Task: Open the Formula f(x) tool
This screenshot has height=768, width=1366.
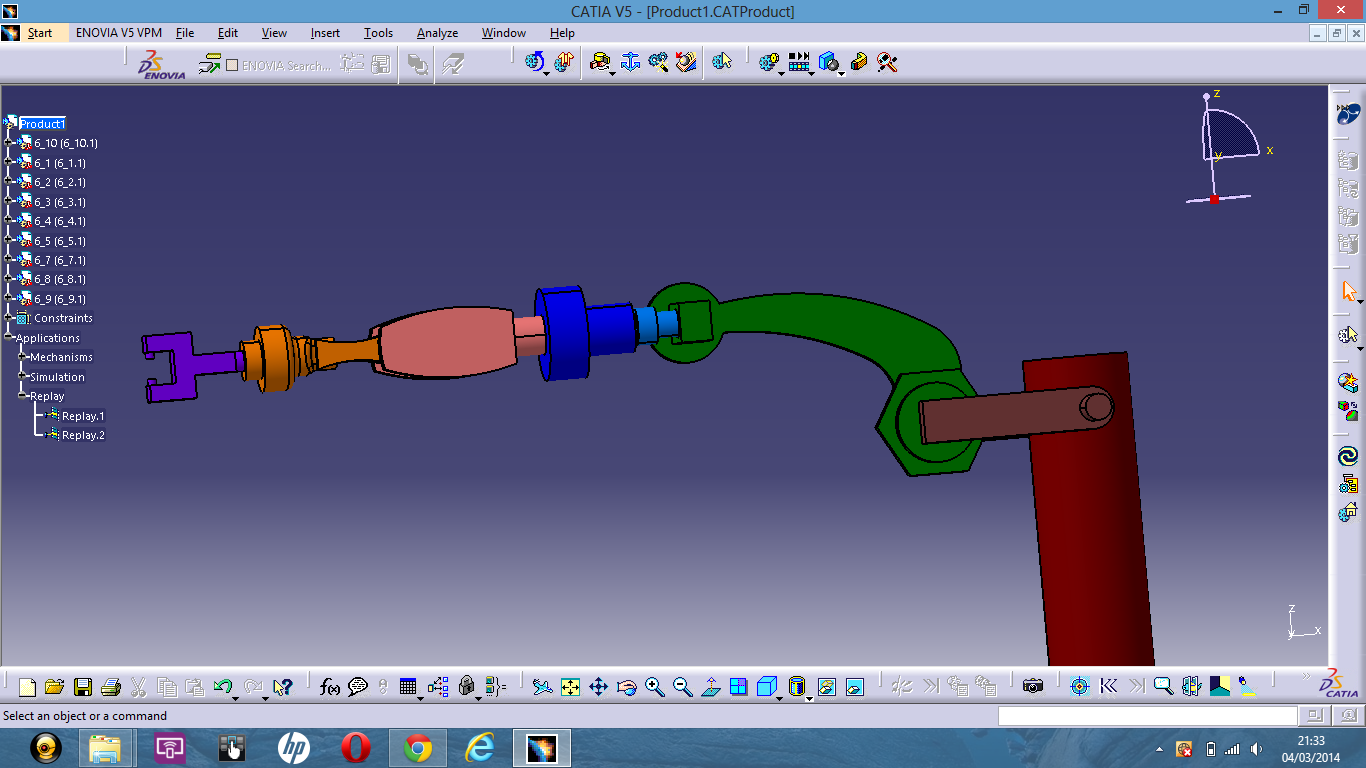Action: pos(330,687)
